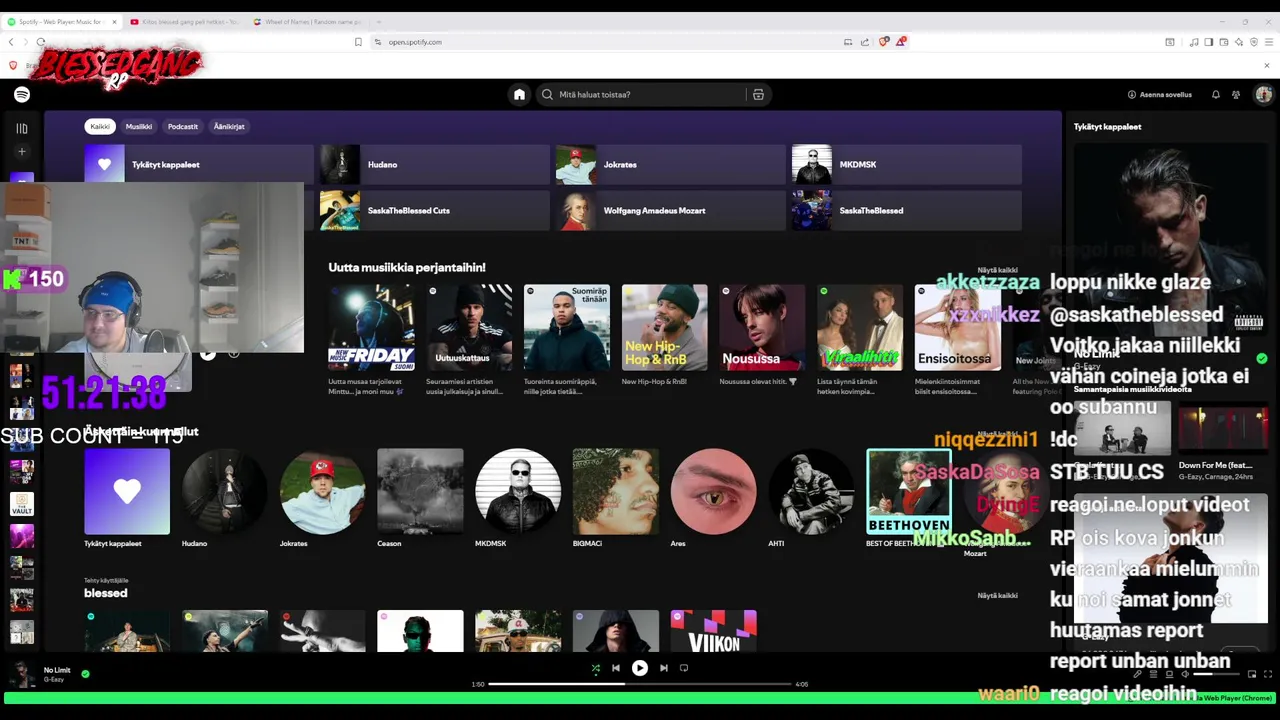Screen dimensions: 1280x720
Task: Open the SaskaTheBlessed shortcut tile
Action: click(x=906, y=210)
